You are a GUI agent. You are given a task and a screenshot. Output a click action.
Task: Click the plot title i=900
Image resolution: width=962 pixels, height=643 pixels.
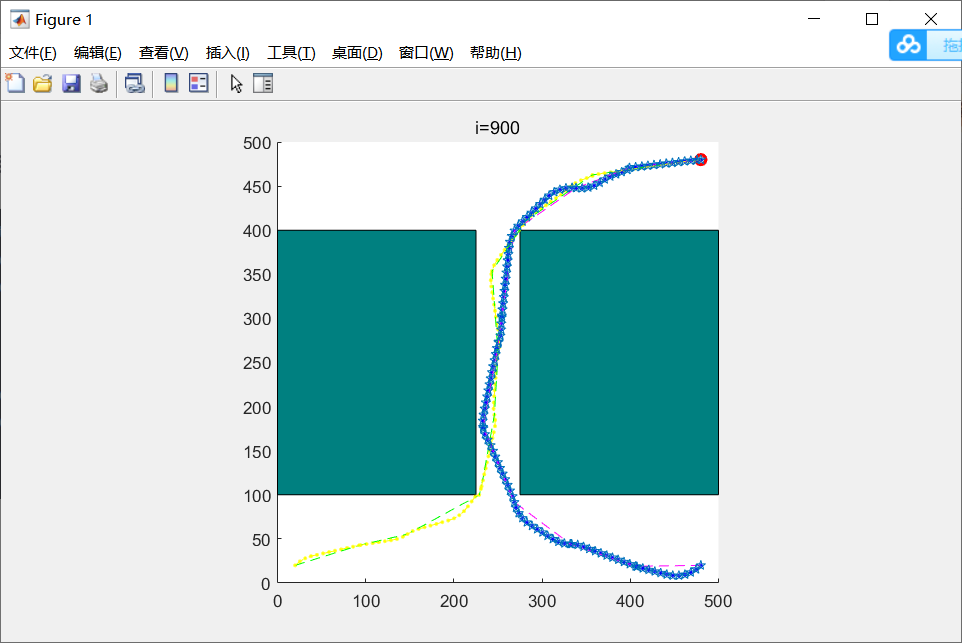[497, 128]
